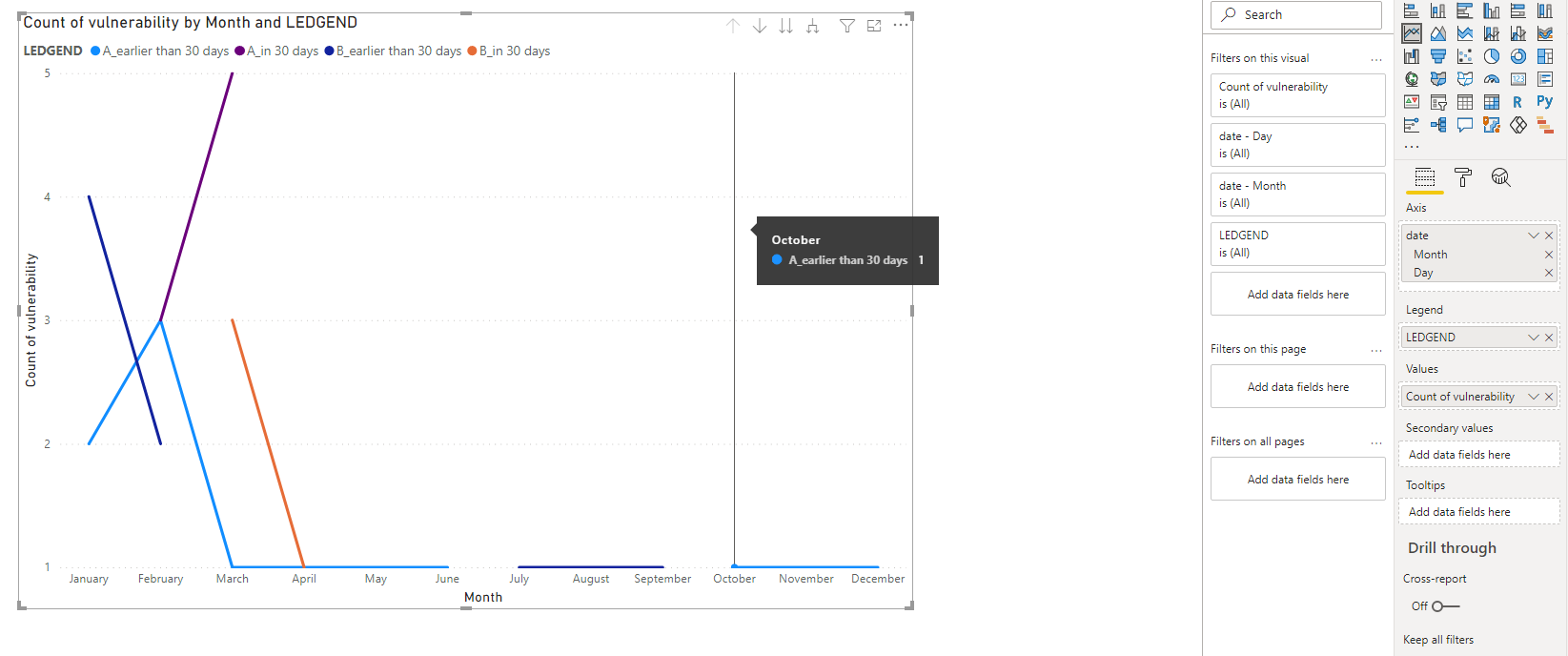Expand the date - Day filter card
This screenshot has width=1568, height=656.
(x=1298, y=145)
